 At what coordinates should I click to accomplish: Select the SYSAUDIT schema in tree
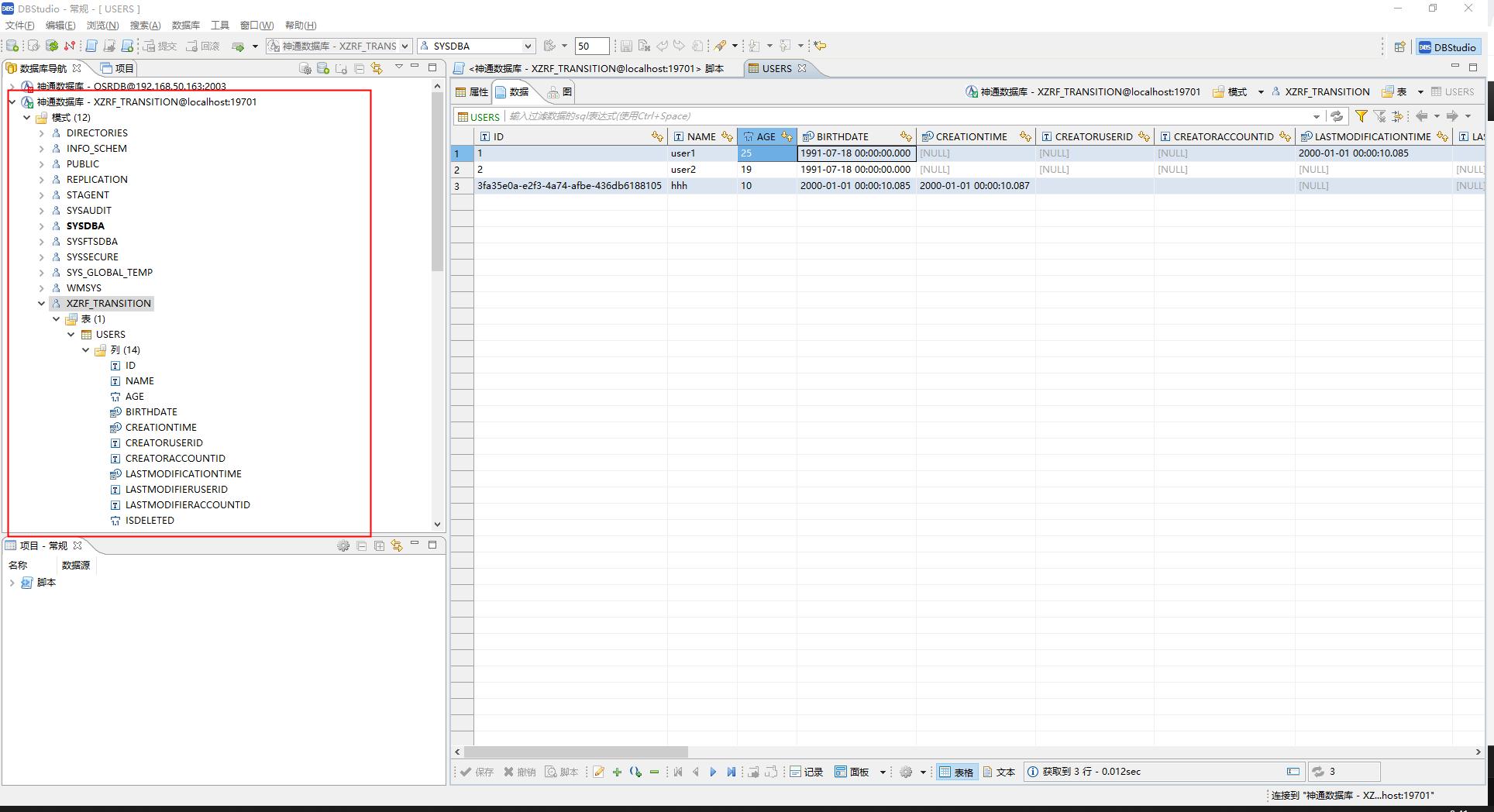tap(88, 210)
